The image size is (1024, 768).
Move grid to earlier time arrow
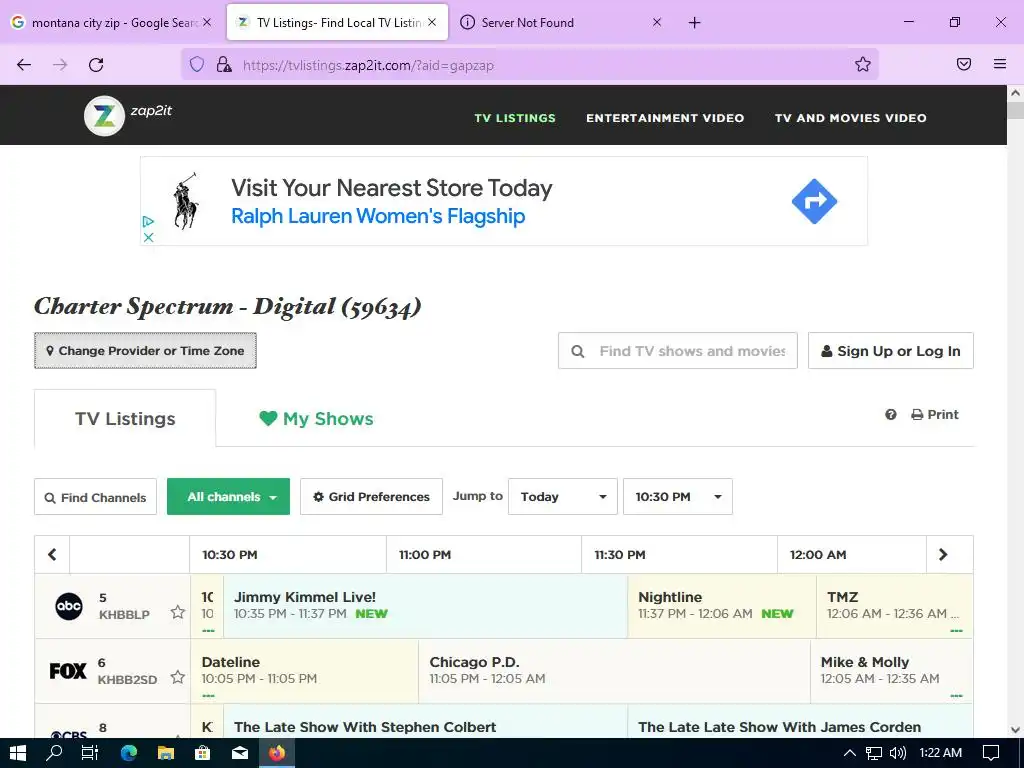52,554
